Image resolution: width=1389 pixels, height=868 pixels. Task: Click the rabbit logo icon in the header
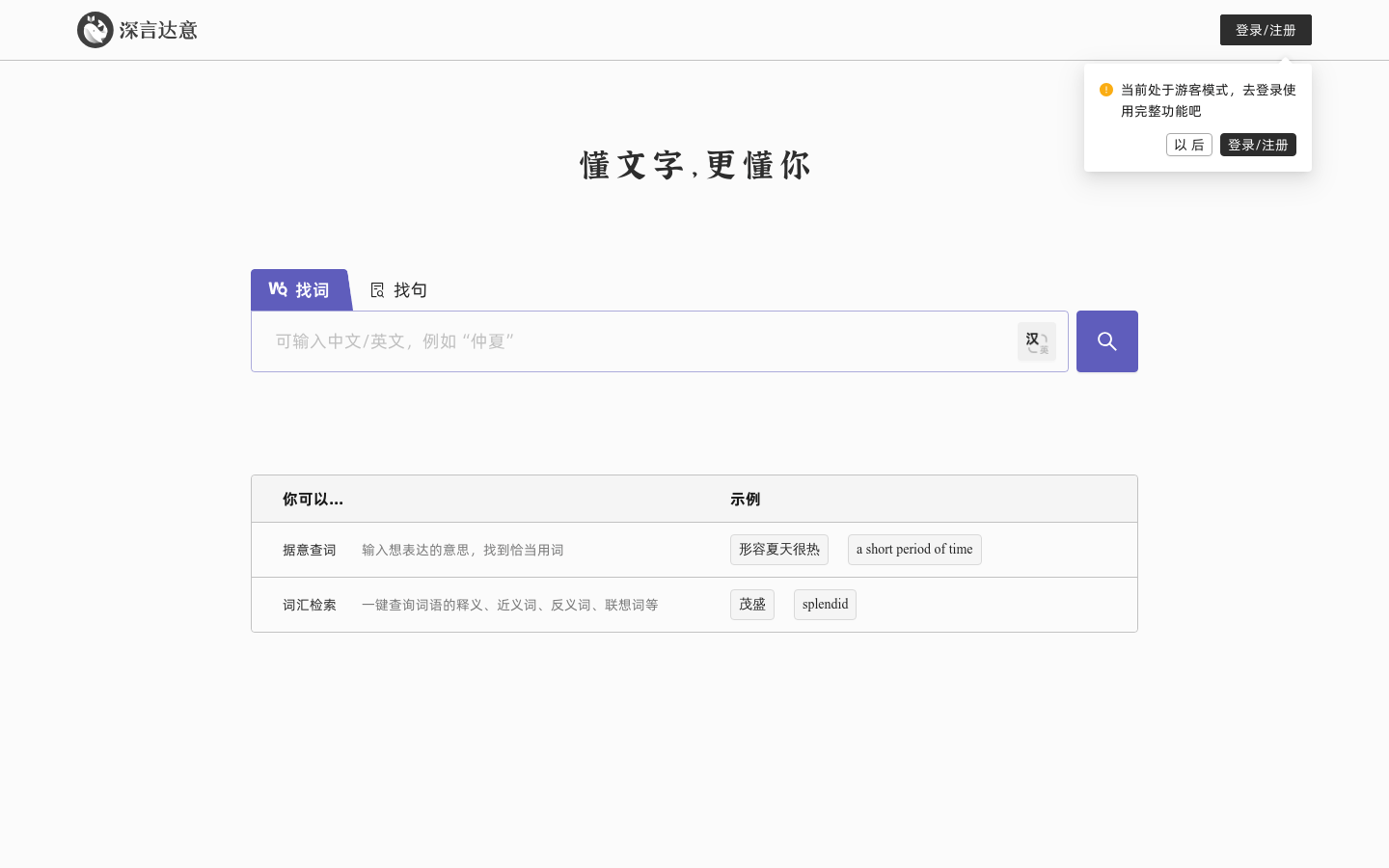95,30
